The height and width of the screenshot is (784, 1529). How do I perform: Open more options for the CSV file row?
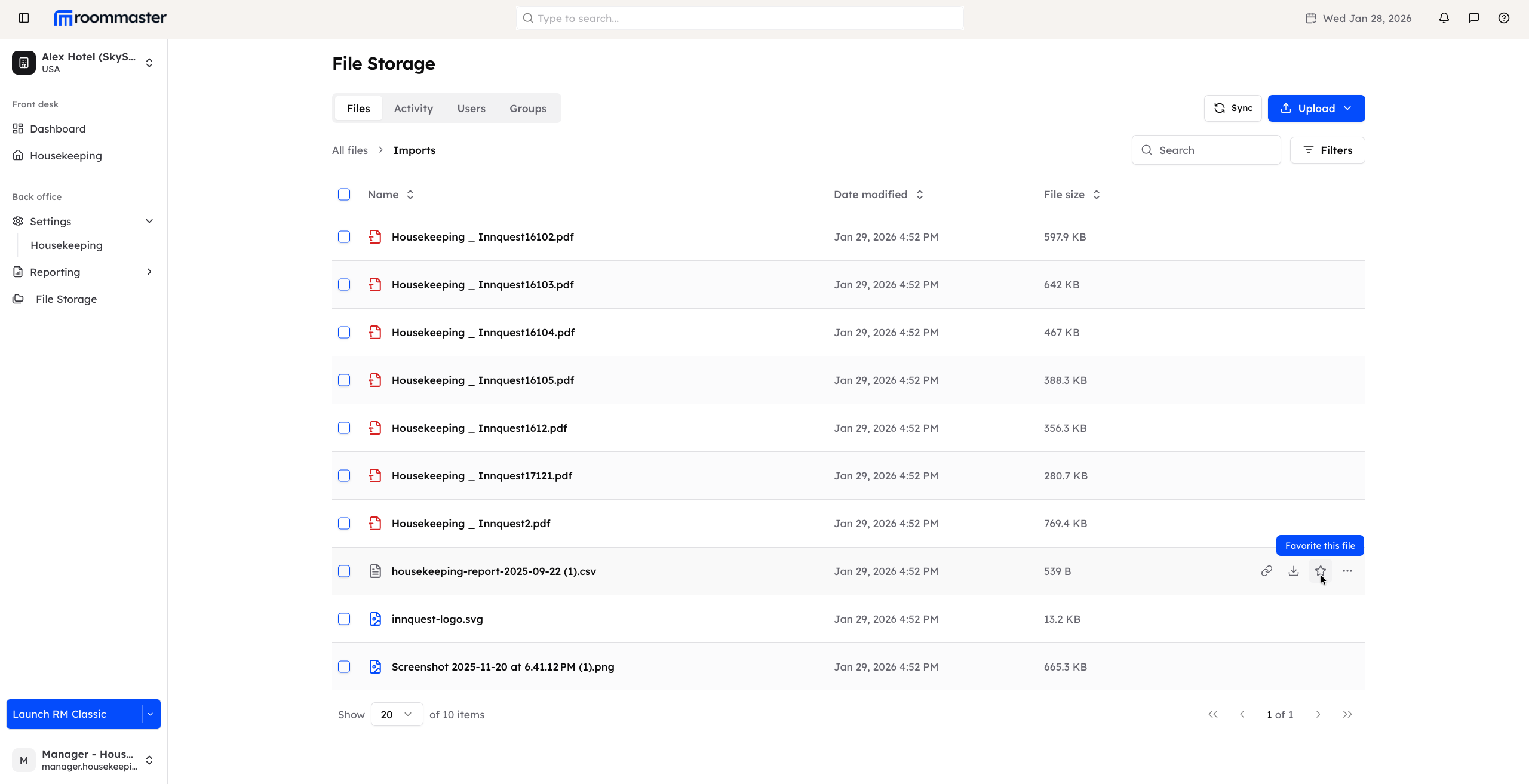1347,571
